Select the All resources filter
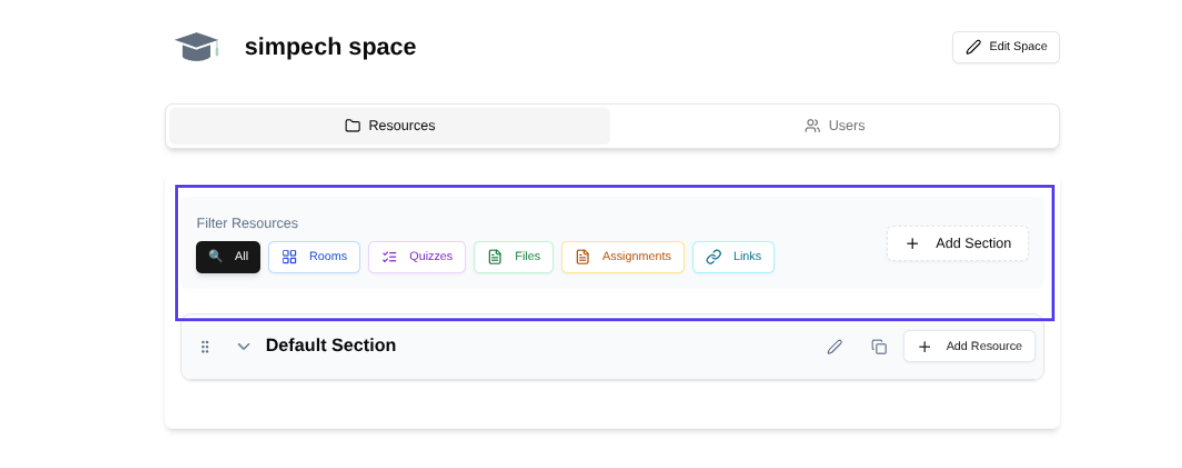Screen dimensions: 1182x468 228,257
